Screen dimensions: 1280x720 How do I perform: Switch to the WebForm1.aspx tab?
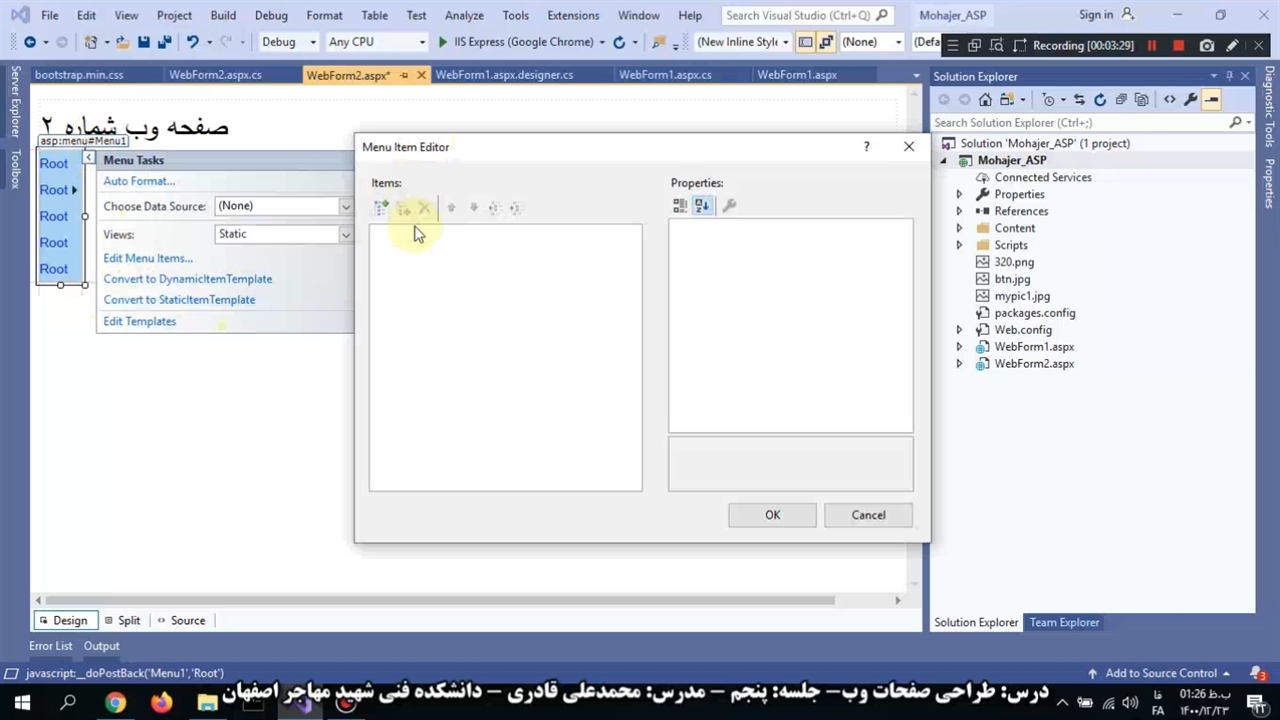796,75
